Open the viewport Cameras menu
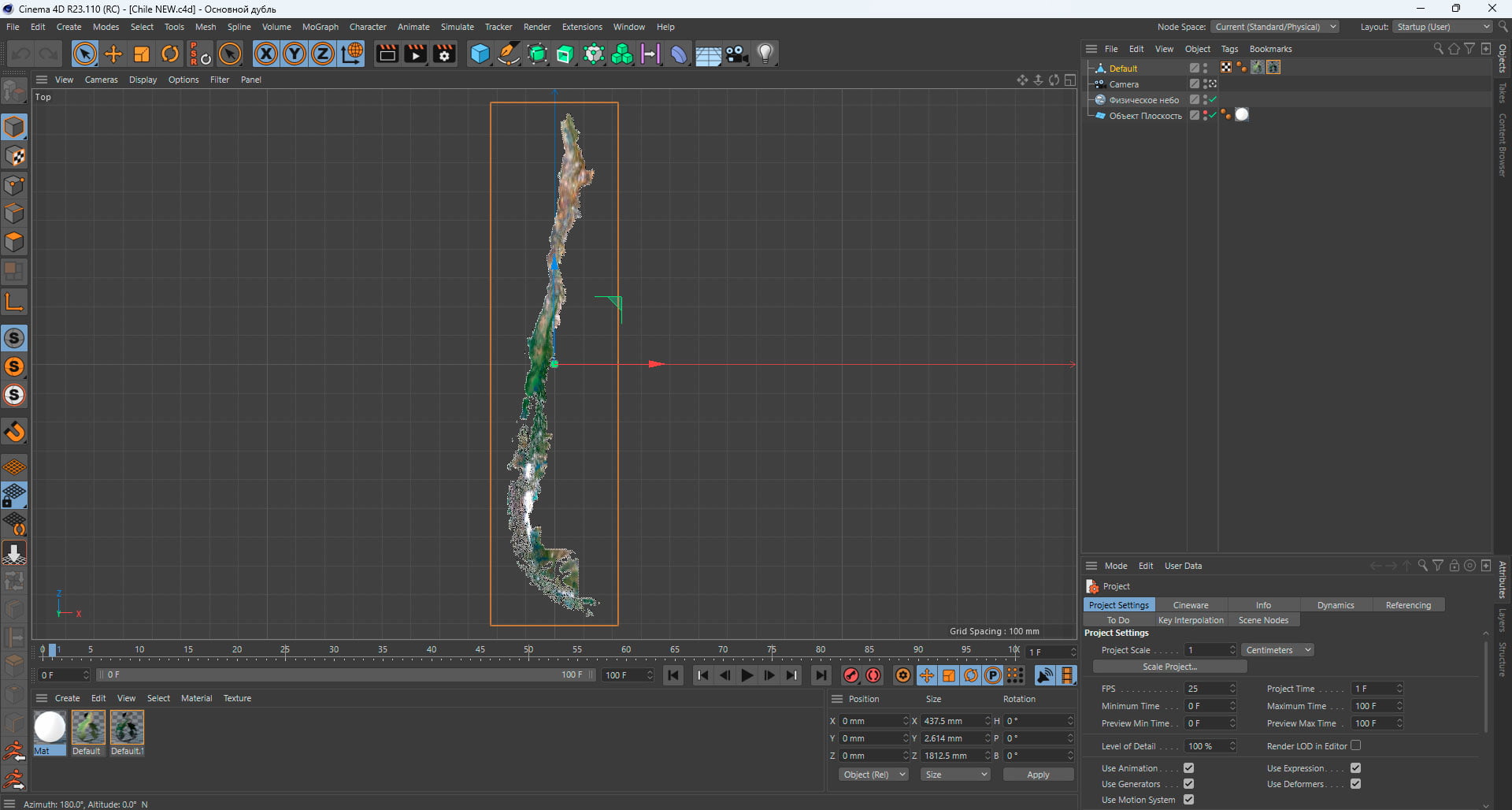 coord(101,80)
